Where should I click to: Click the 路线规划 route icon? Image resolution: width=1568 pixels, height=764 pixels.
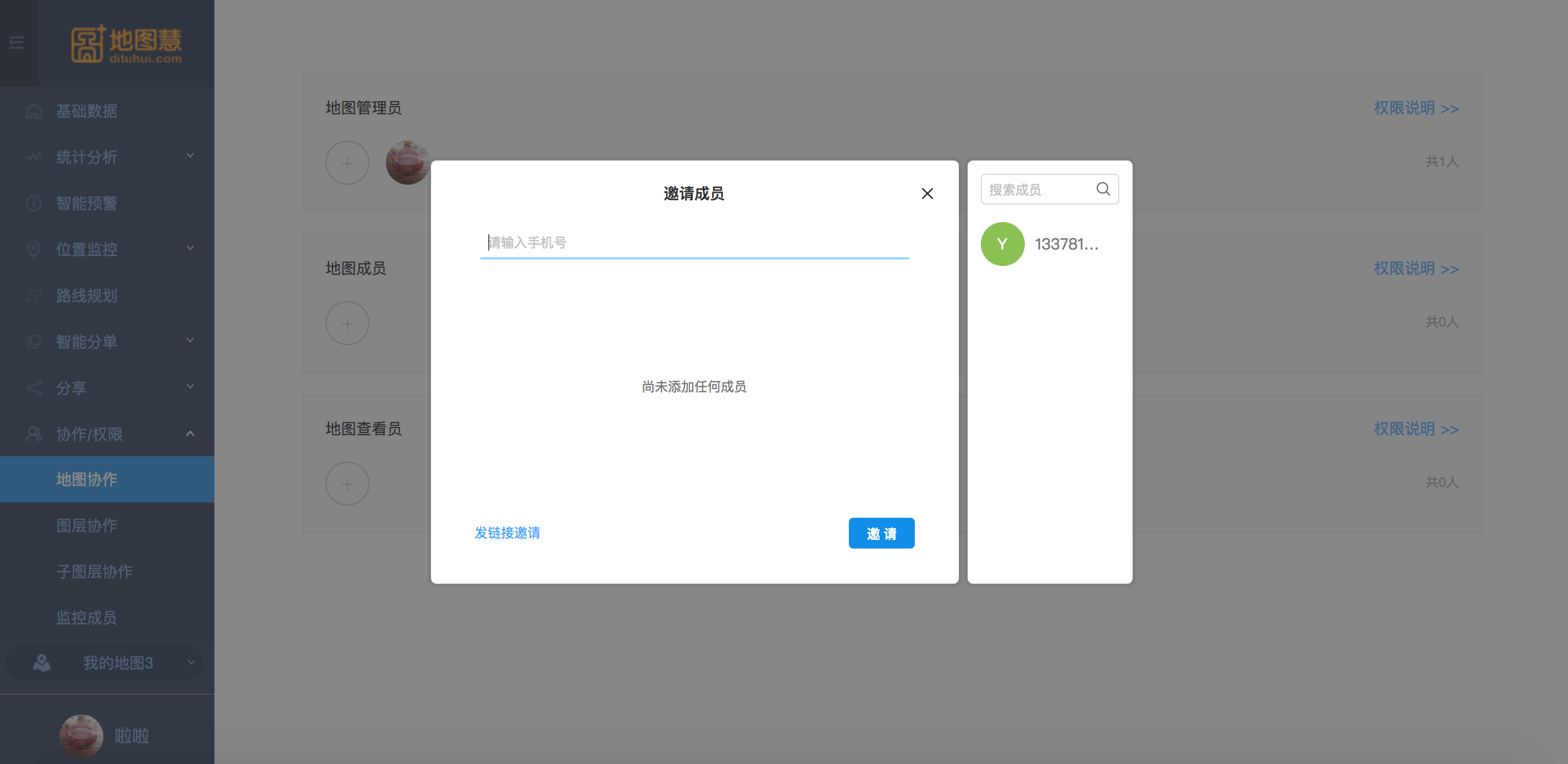coord(34,296)
